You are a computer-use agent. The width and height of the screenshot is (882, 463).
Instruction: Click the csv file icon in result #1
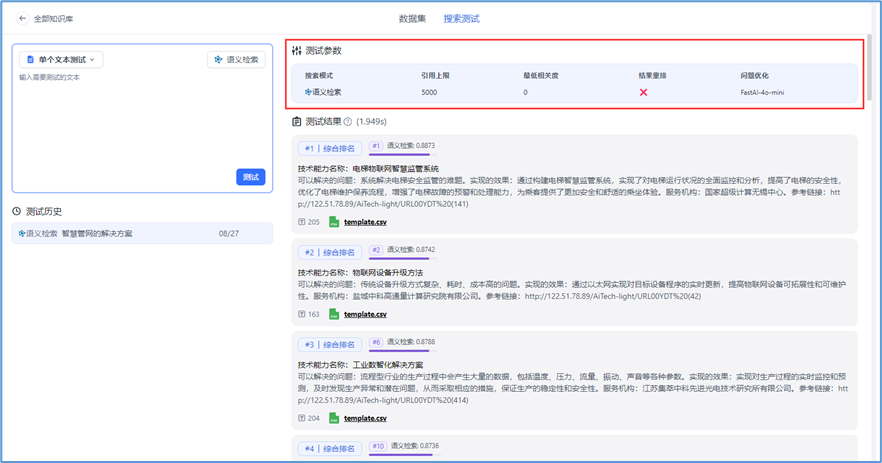tap(334, 222)
